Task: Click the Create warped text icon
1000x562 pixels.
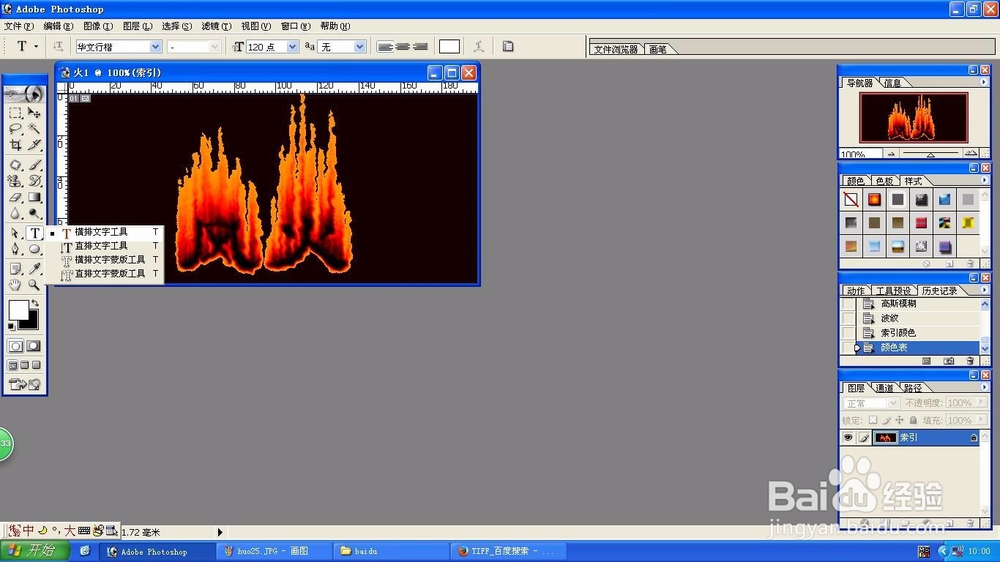Action: click(x=478, y=46)
